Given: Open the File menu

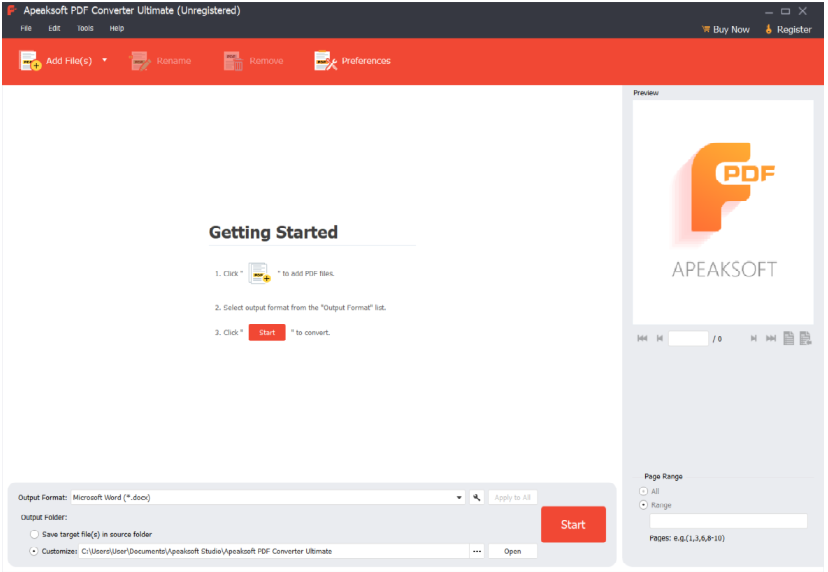Looking at the screenshot, I should tap(26, 29).
